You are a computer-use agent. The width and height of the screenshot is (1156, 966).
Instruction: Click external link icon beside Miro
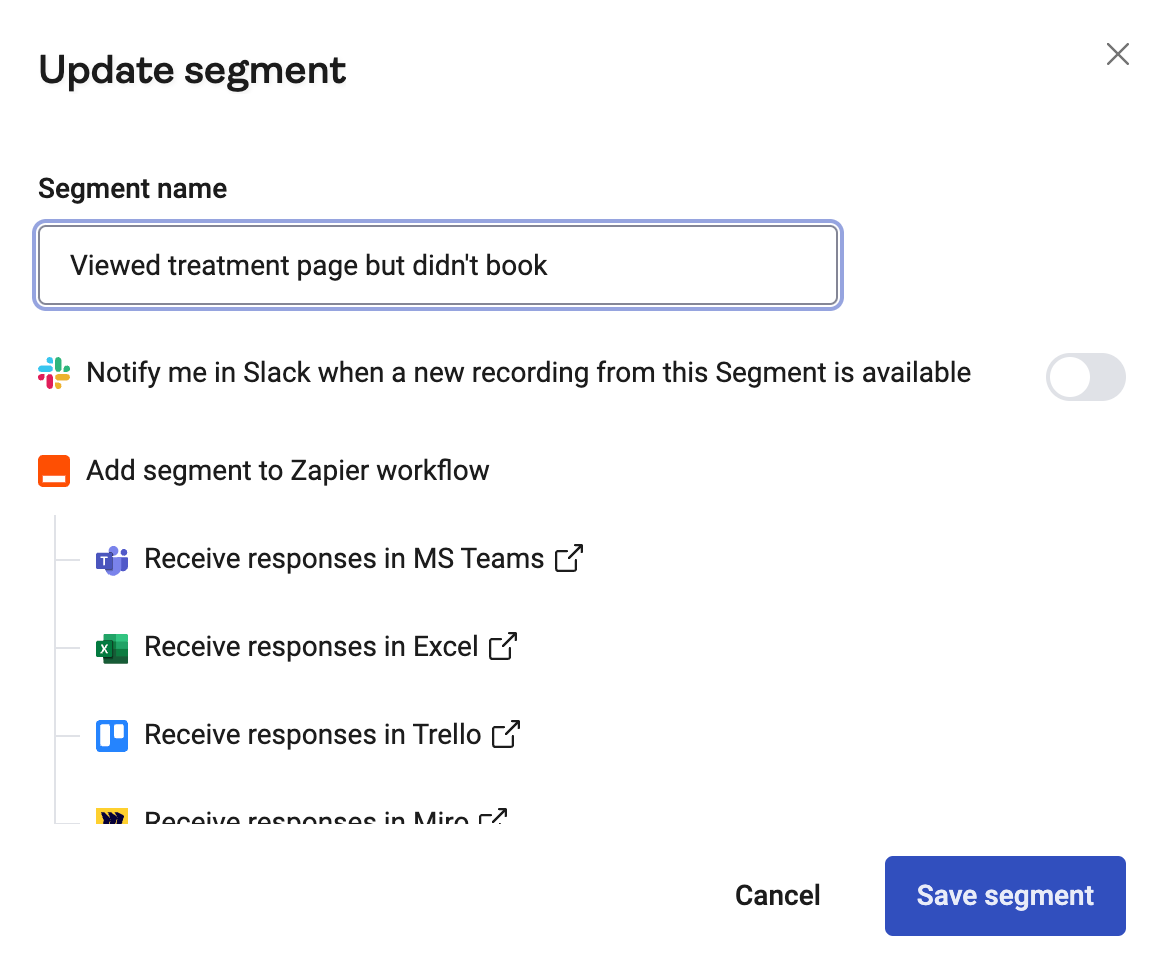coord(493,817)
